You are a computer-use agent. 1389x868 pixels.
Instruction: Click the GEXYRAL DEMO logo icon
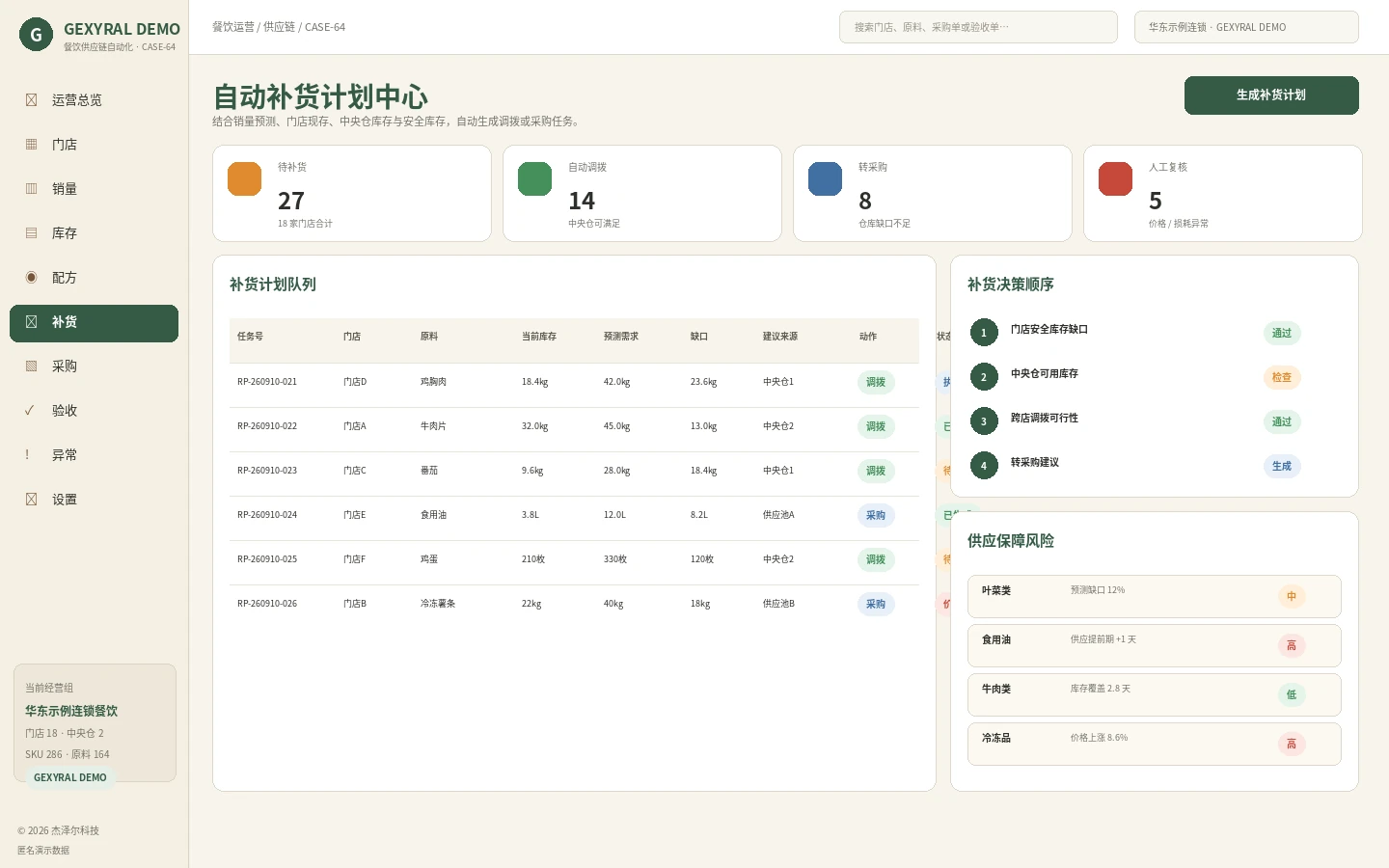[36, 35]
